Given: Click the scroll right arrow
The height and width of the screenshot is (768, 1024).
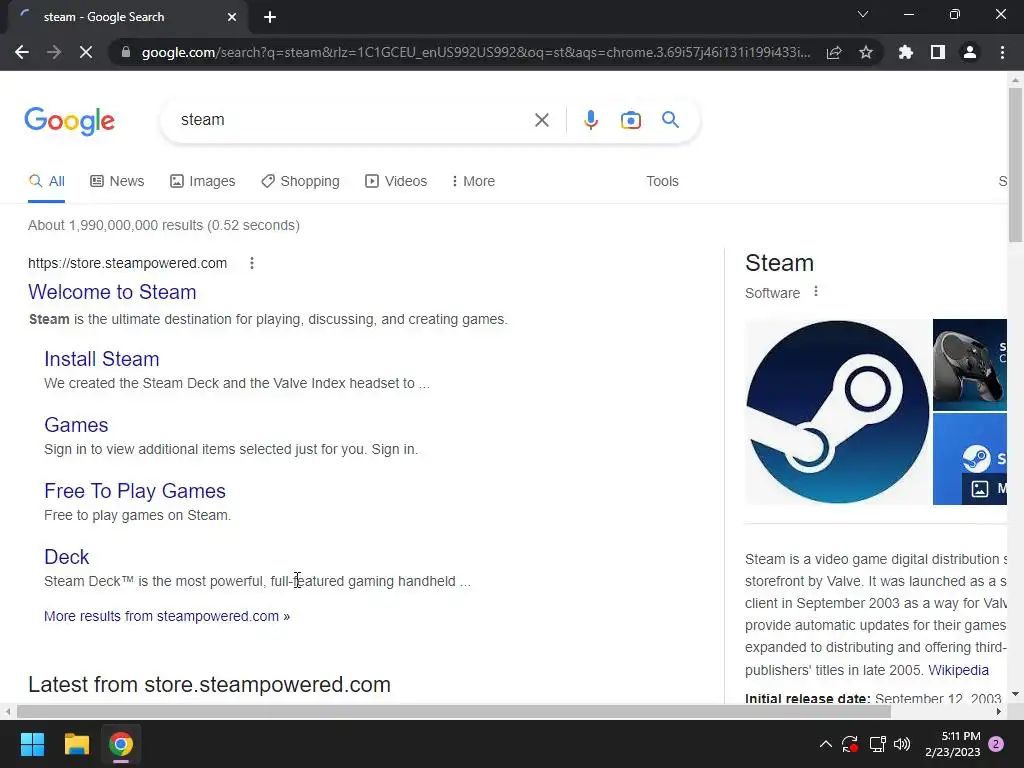Looking at the screenshot, I should click(x=999, y=711).
